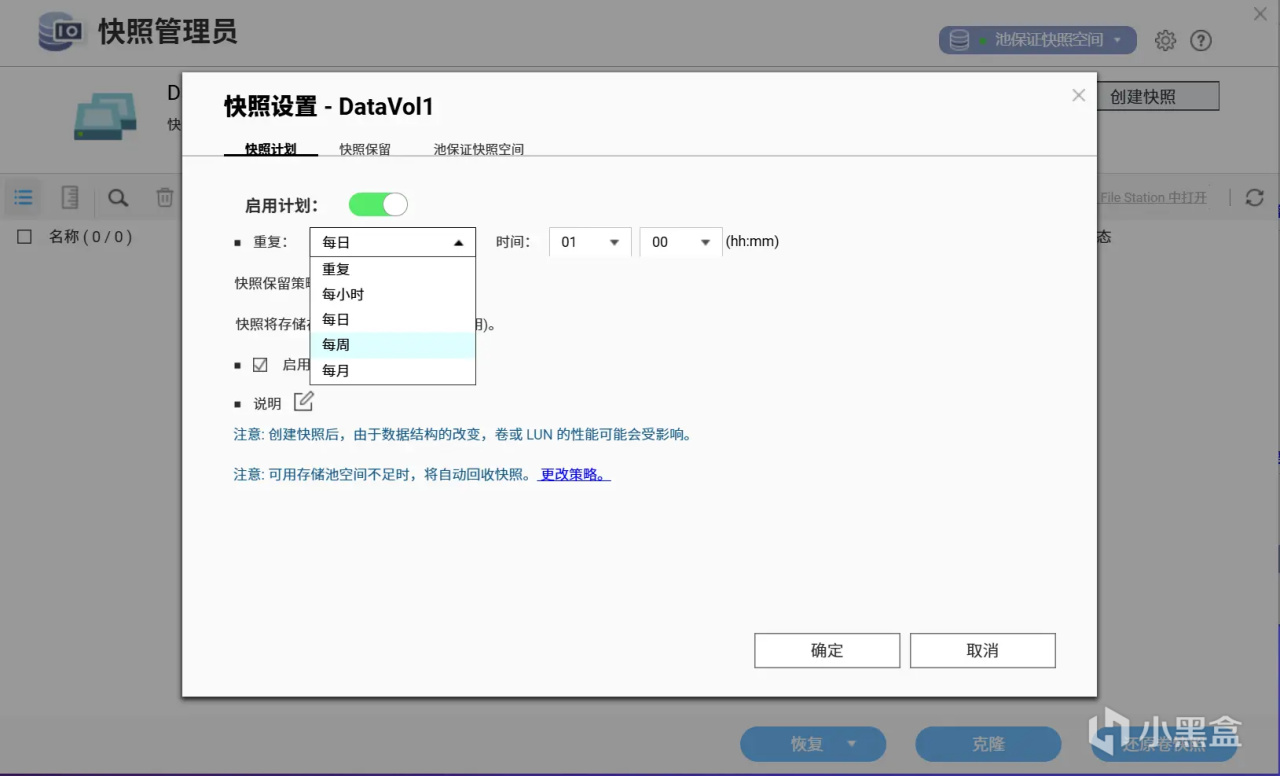Choose 每日 in the open option list
Image resolution: width=1280 pixels, height=776 pixels.
[393, 319]
